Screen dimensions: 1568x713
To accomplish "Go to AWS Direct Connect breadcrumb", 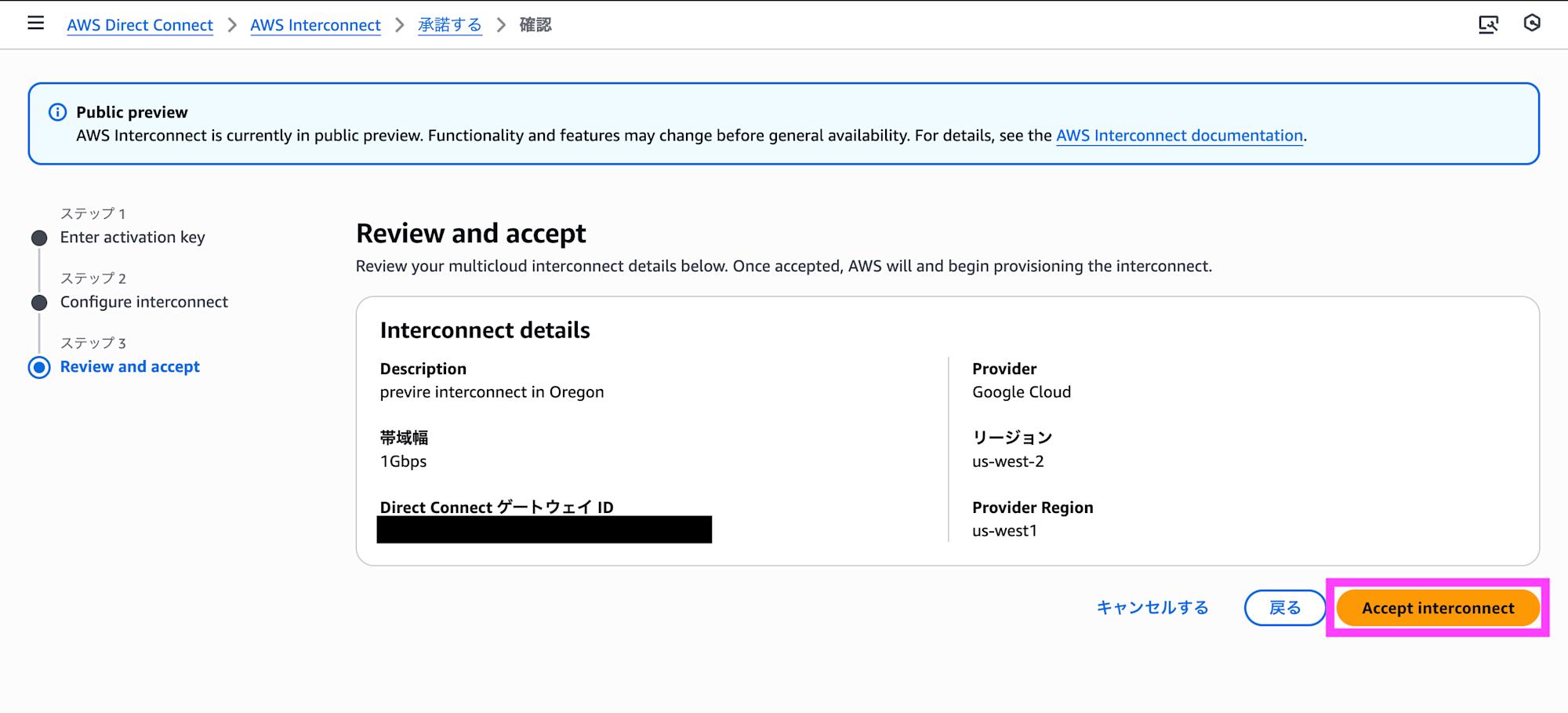I will tap(140, 25).
